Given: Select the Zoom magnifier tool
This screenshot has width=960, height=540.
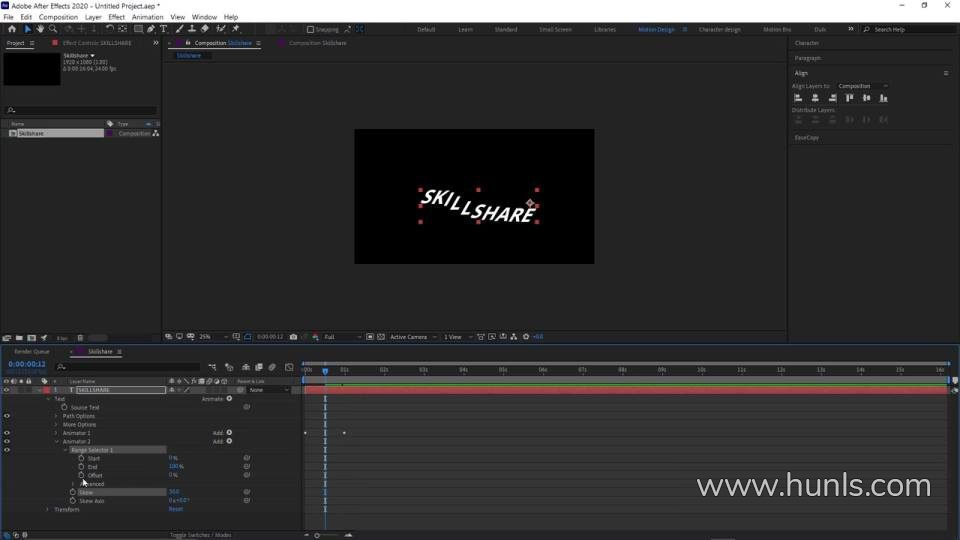Looking at the screenshot, I should [53, 29].
